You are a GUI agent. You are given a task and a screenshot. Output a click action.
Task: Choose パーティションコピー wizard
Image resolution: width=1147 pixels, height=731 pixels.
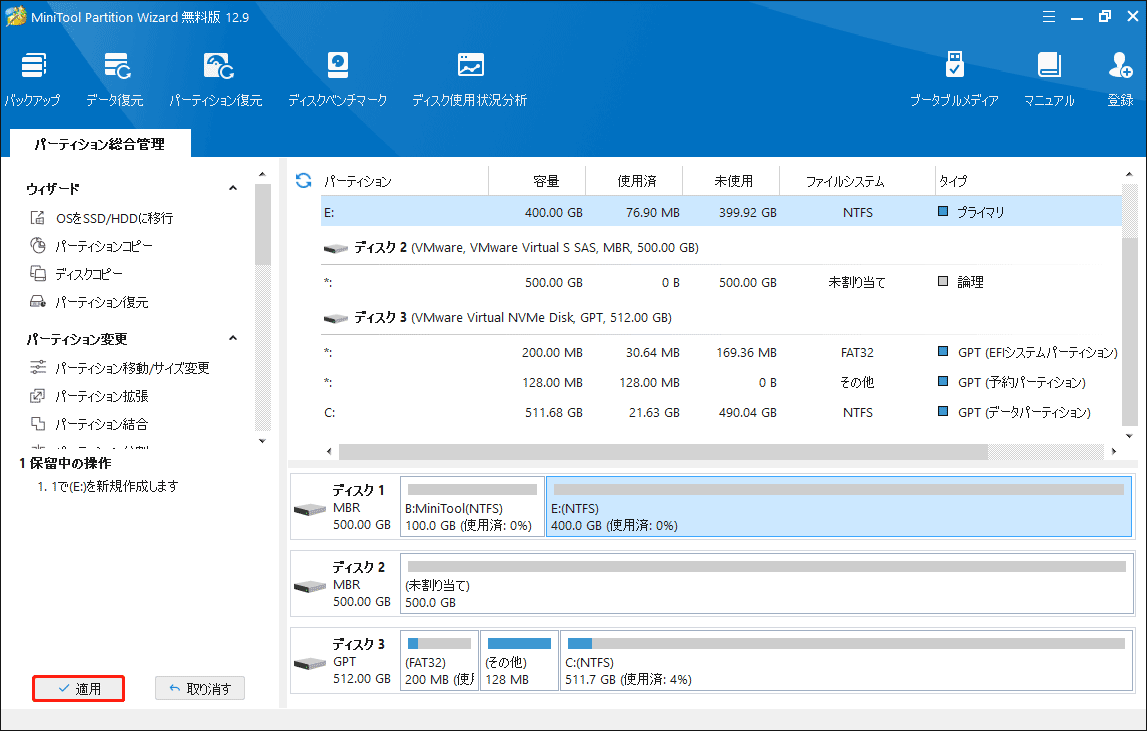[91, 246]
